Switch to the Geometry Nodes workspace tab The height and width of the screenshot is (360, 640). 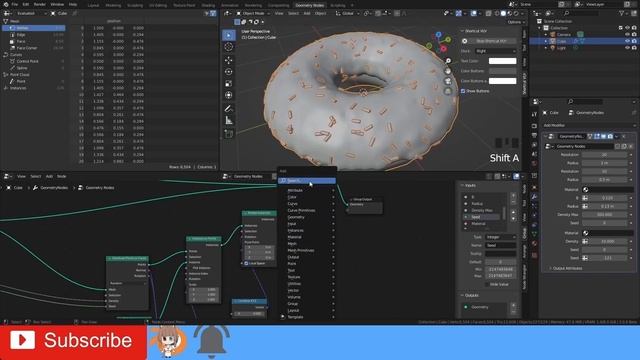[309, 5]
